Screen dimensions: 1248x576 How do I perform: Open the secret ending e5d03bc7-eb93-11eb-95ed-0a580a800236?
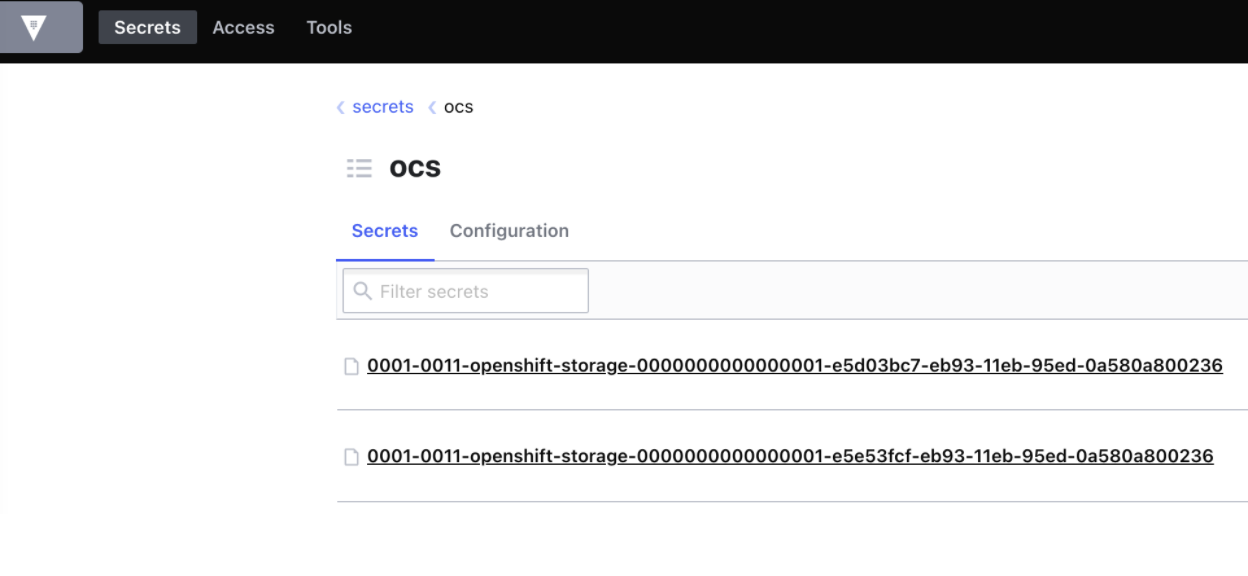tap(795, 366)
